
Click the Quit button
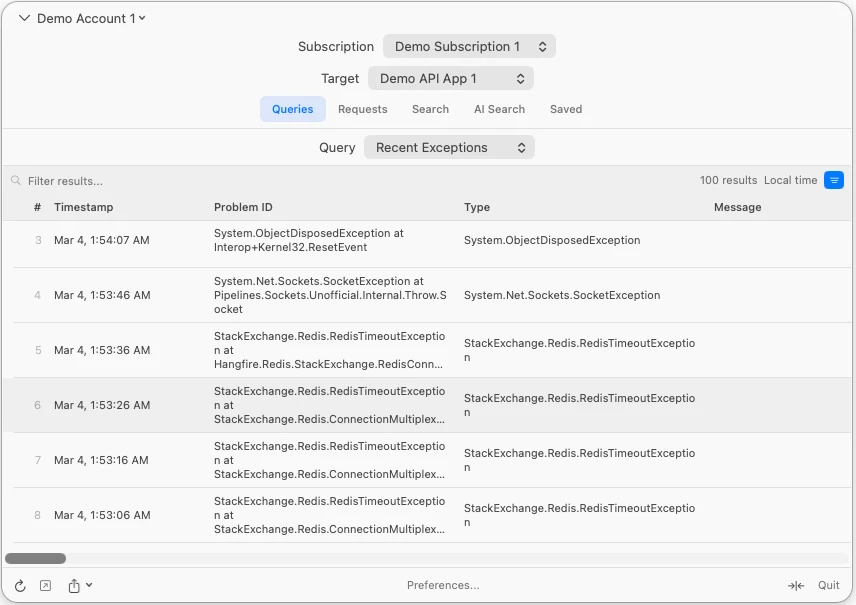828,586
